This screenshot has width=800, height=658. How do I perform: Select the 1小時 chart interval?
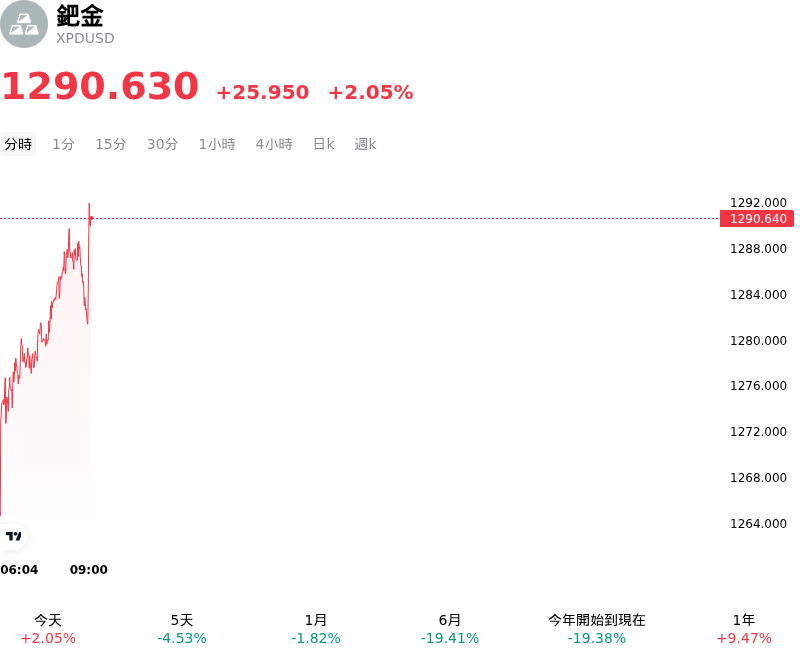[x=217, y=144]
